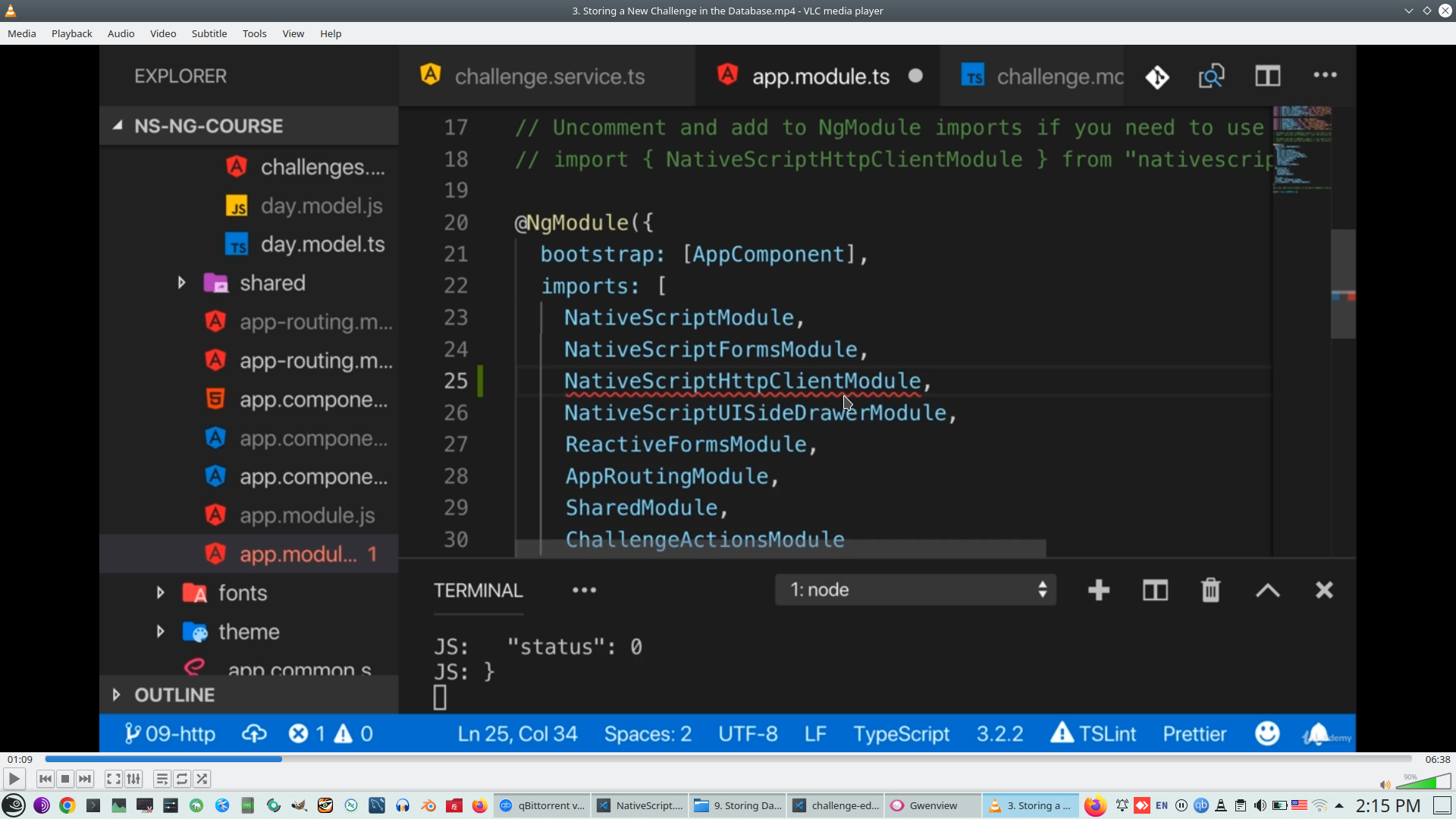Seek on the video progress bar
Image resolution: width=1456 pixels, height=819 pixels.
(x=728, y=759)
